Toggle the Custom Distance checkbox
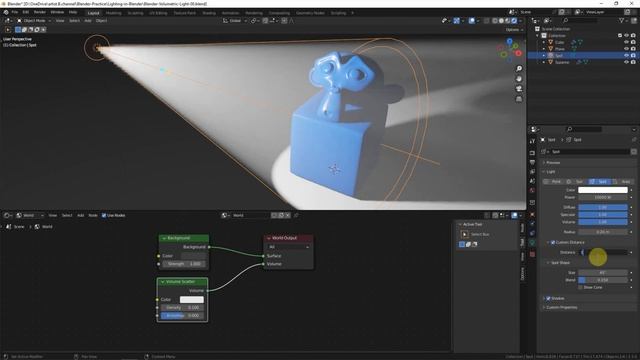 pyautogui.click(x=553, y=242)
